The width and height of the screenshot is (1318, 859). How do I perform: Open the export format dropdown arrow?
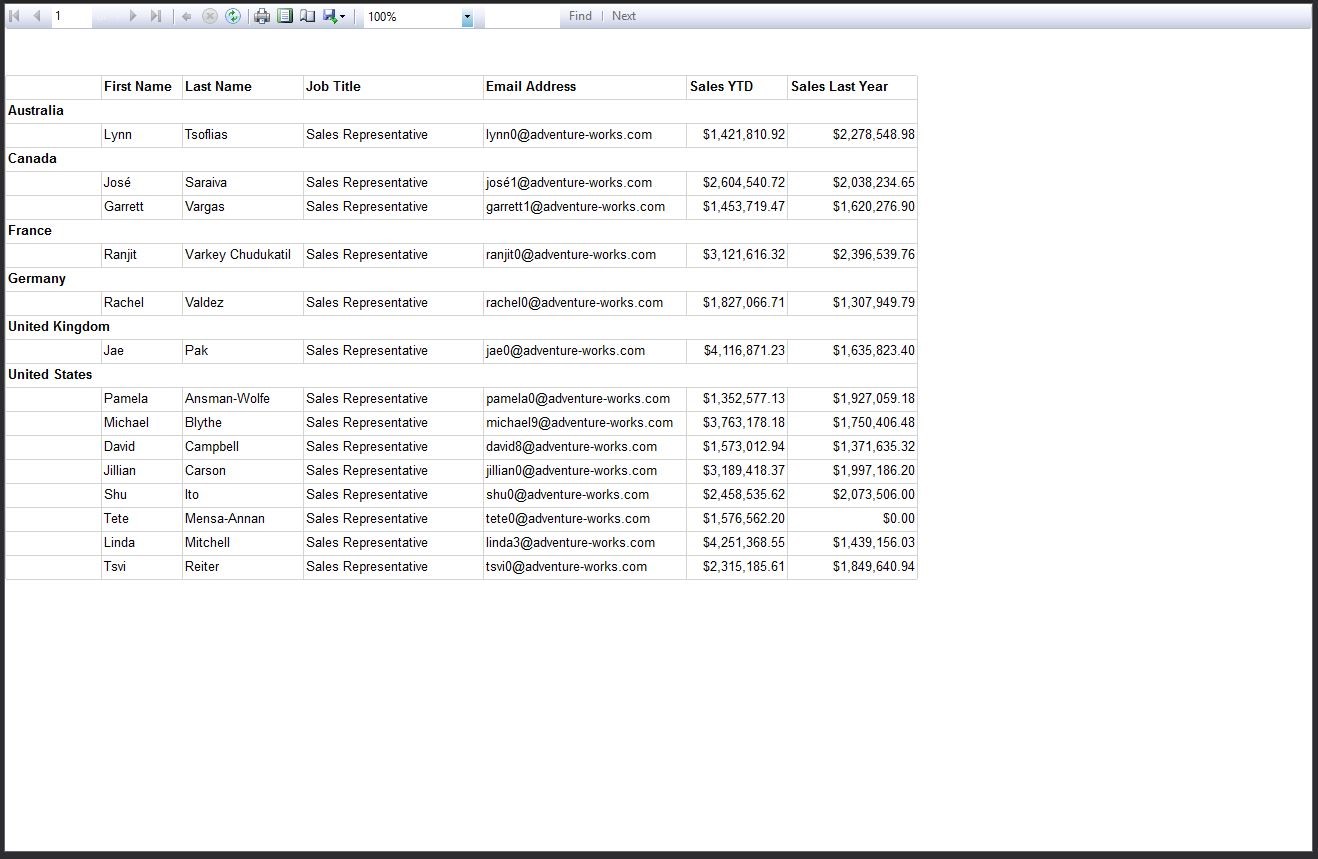pyautogui.click(x=341, y=16)
